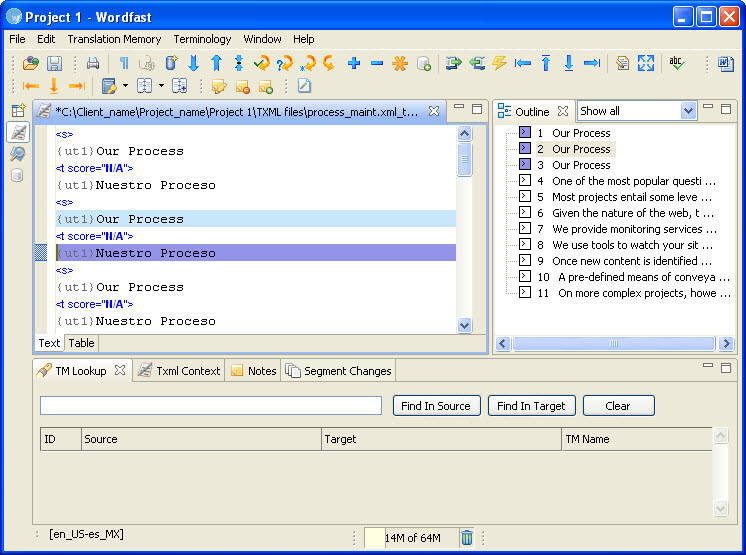Click the TM Lookup search input field
746x555 pixels.
[211, 406]
